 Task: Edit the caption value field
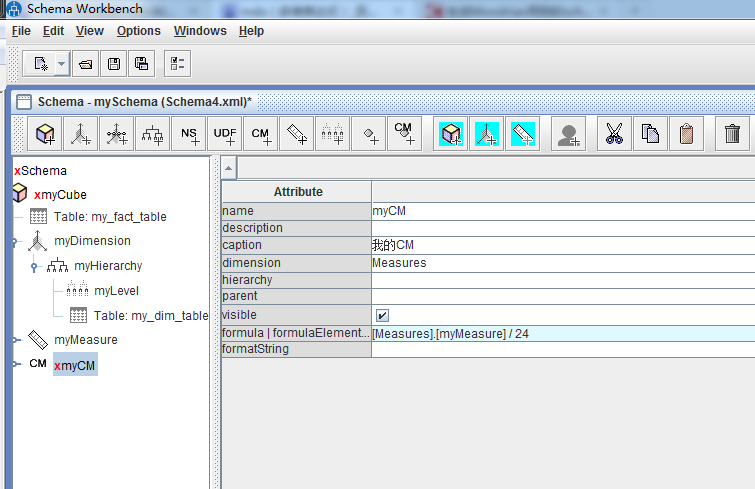pos(563,245)
